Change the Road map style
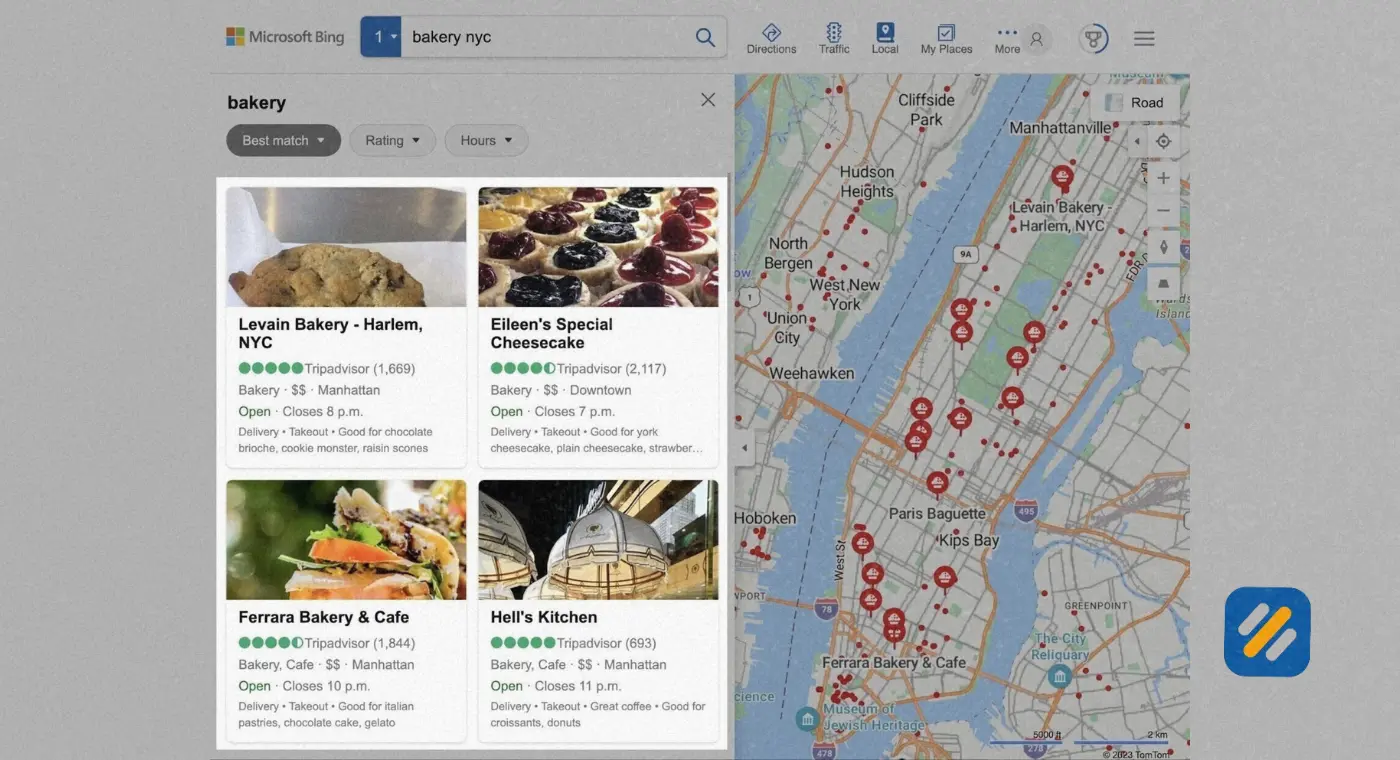 [1135, 102]
